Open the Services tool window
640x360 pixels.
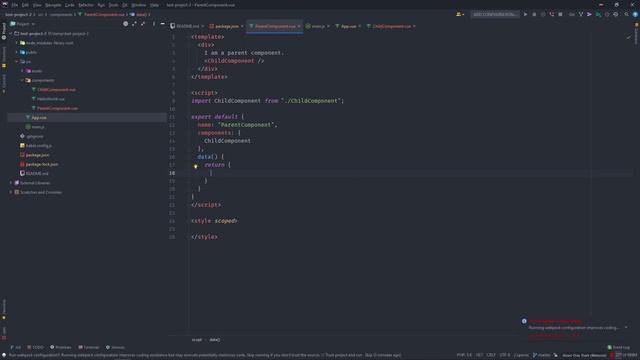(115, 347)
